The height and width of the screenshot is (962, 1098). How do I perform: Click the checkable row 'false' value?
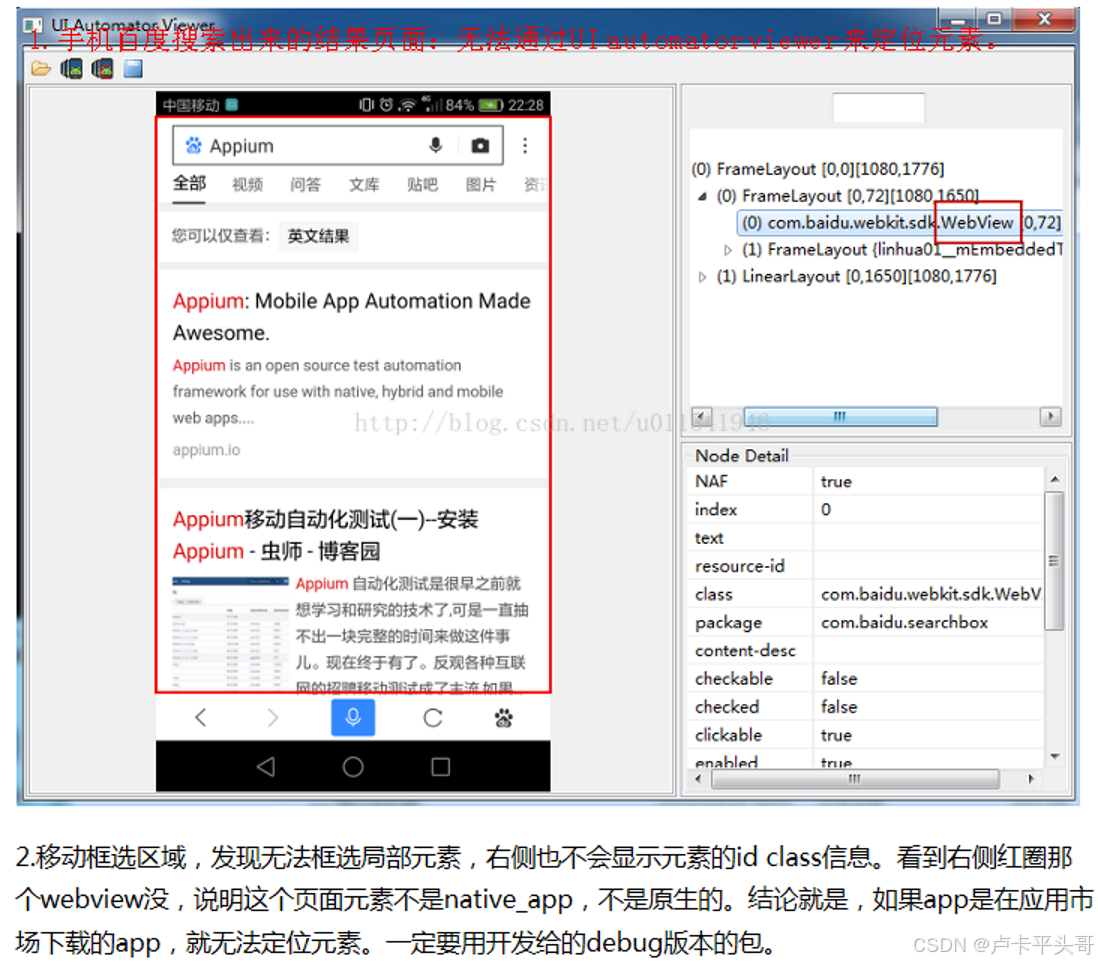[x=929, y=678]
